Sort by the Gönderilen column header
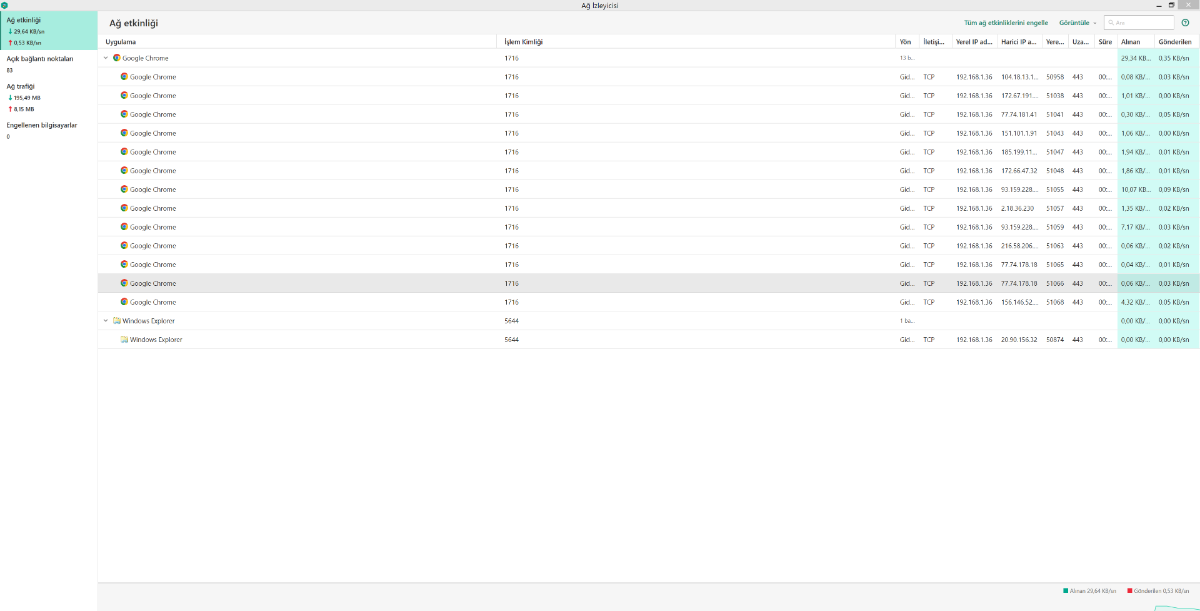Viewport: 1200px width, 611px height. 1176,42
